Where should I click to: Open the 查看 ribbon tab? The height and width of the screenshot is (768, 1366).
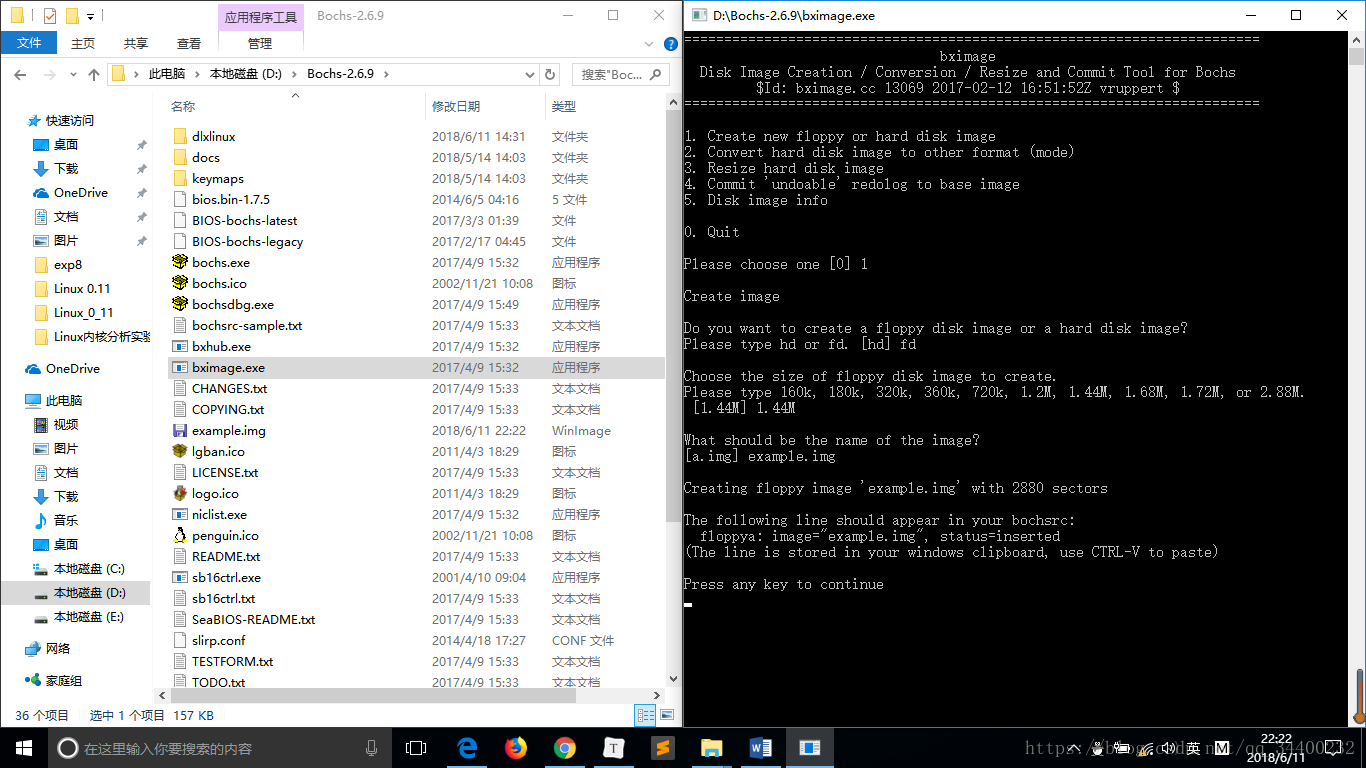coord(189,43)
